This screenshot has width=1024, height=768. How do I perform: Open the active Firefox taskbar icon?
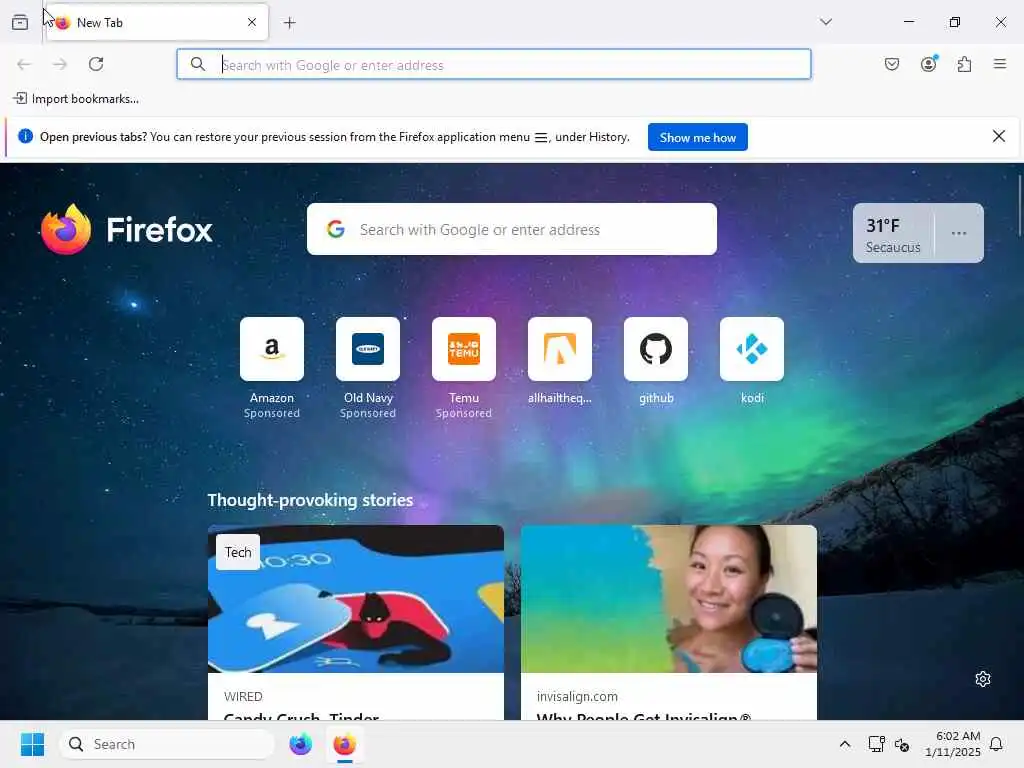click(x=344, y=744)
